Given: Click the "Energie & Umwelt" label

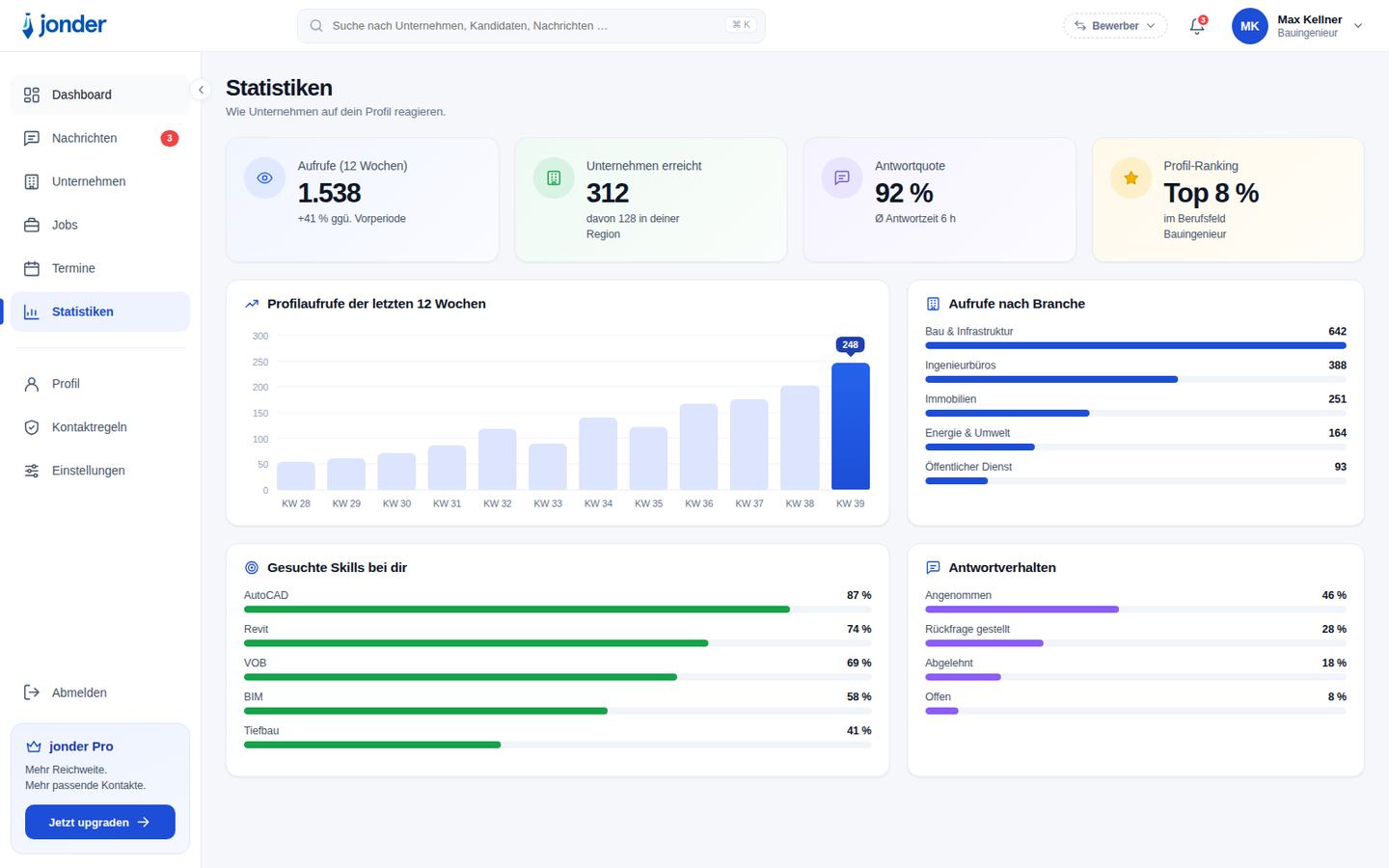Looking at the screenshot, I should point(967,433).
